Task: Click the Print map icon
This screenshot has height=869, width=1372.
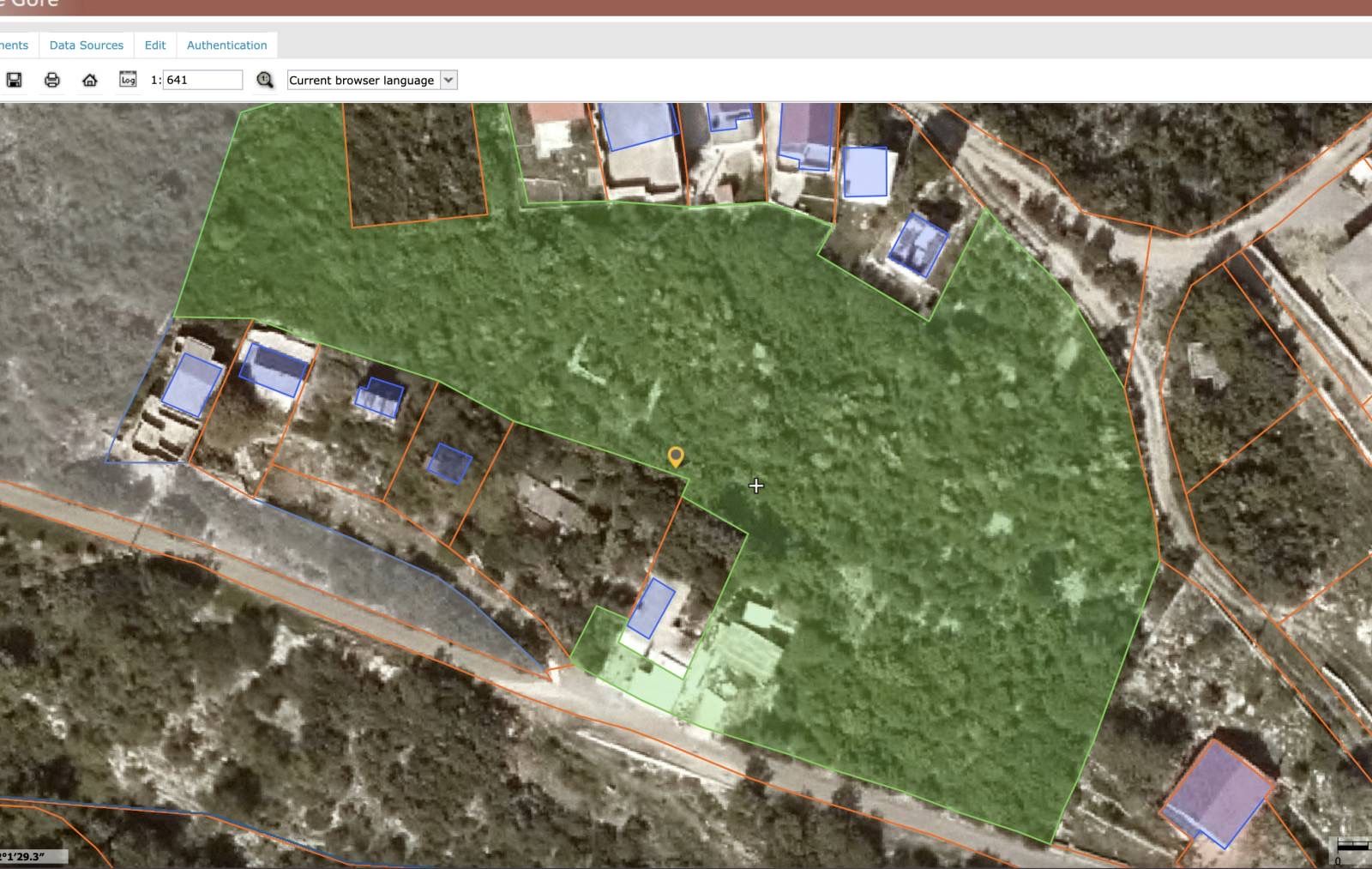Action: pyautogui.click(x=52, y=80)
